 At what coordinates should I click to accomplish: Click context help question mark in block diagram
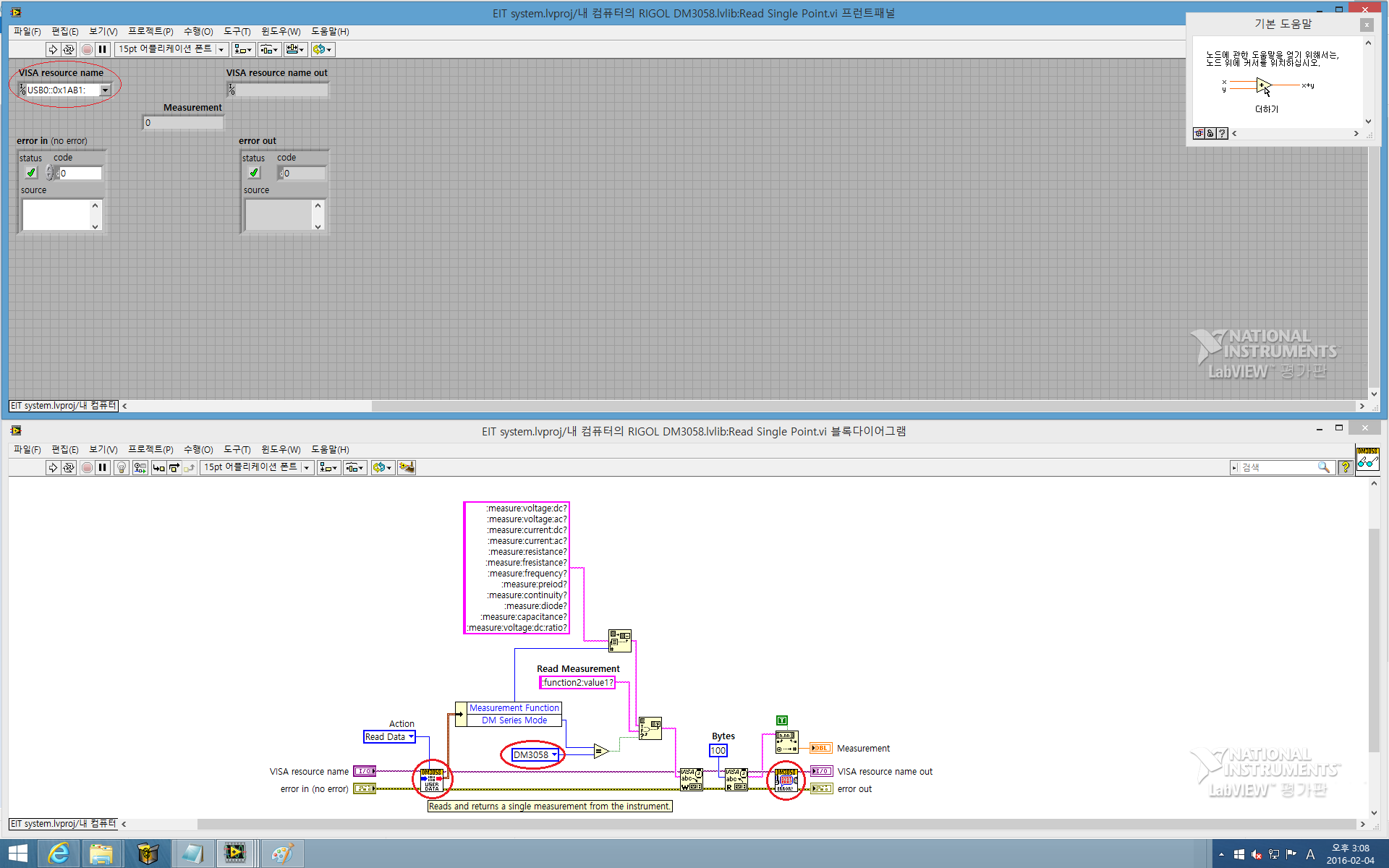point(1345,467)
